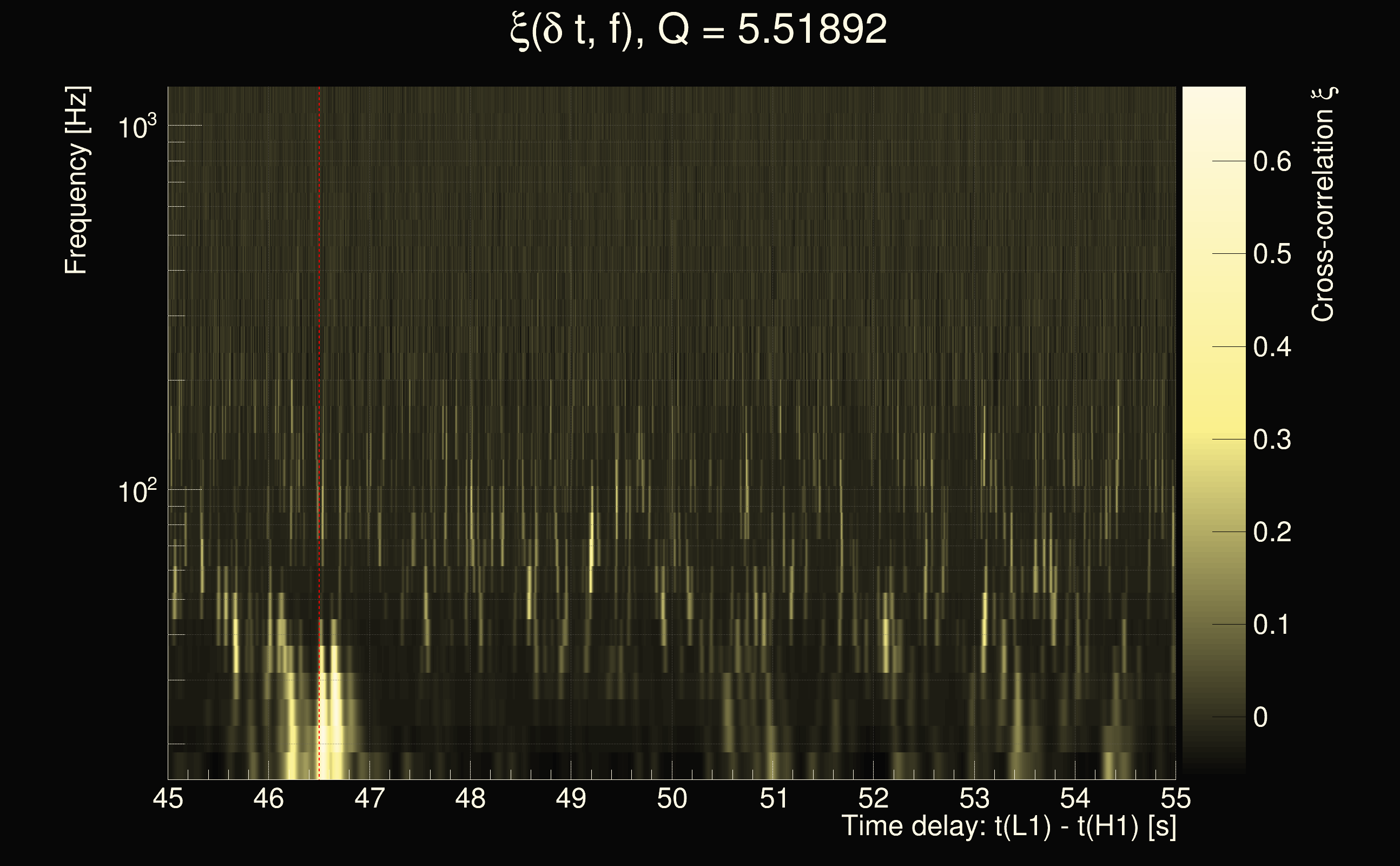Click the plot title with Q = 5.51892
Viewport: 1400px width, 866px height.
[x=698, y=30]
